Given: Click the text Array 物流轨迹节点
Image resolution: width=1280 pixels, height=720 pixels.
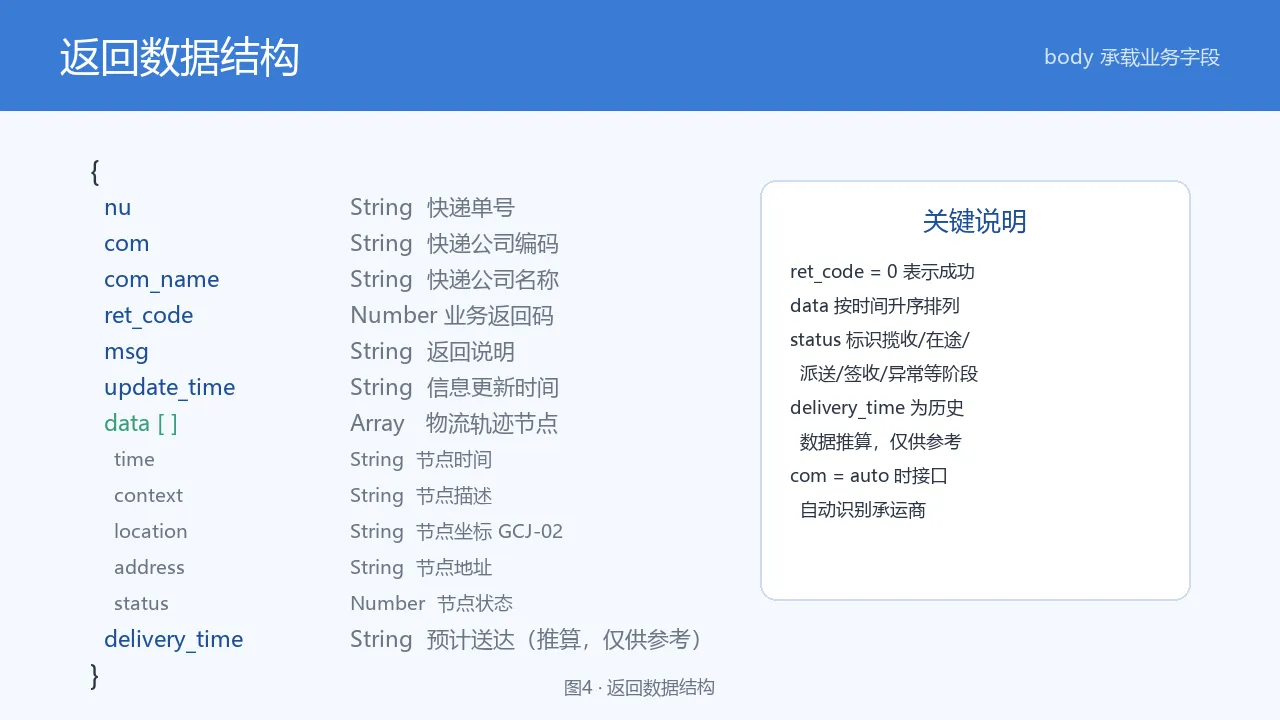Looking at the screenshot, I should click(x=454, y=424).
